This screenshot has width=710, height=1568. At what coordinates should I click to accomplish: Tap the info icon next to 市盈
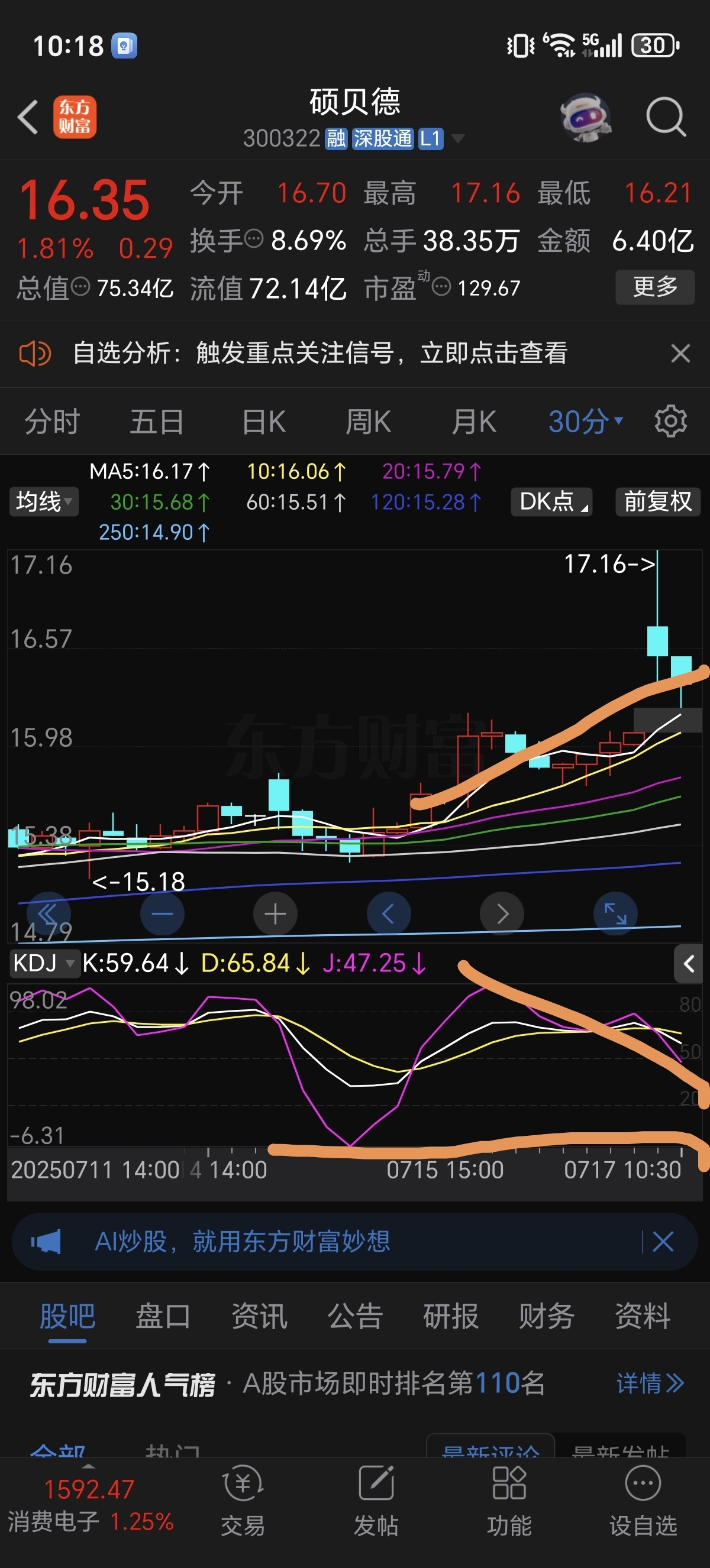pyautogui.click(x=441, y=286)
